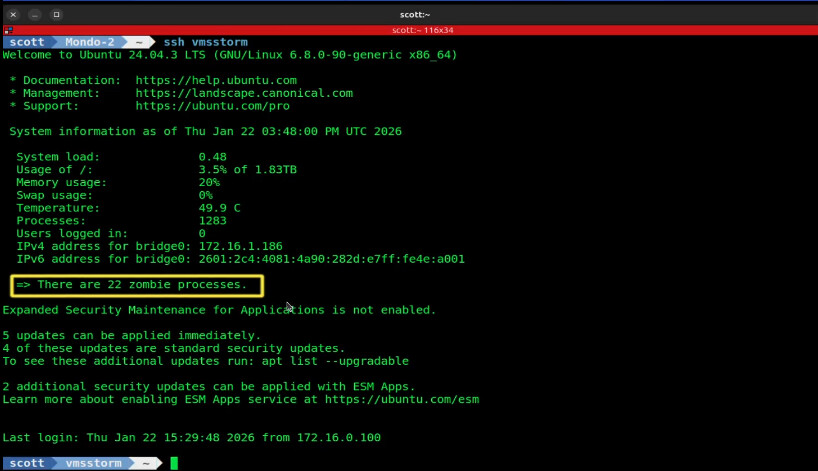The width and height of the screenshot is (818, 471).
Task: Open the help.ubuntu.com documentation link
Action: coord(216,80)
